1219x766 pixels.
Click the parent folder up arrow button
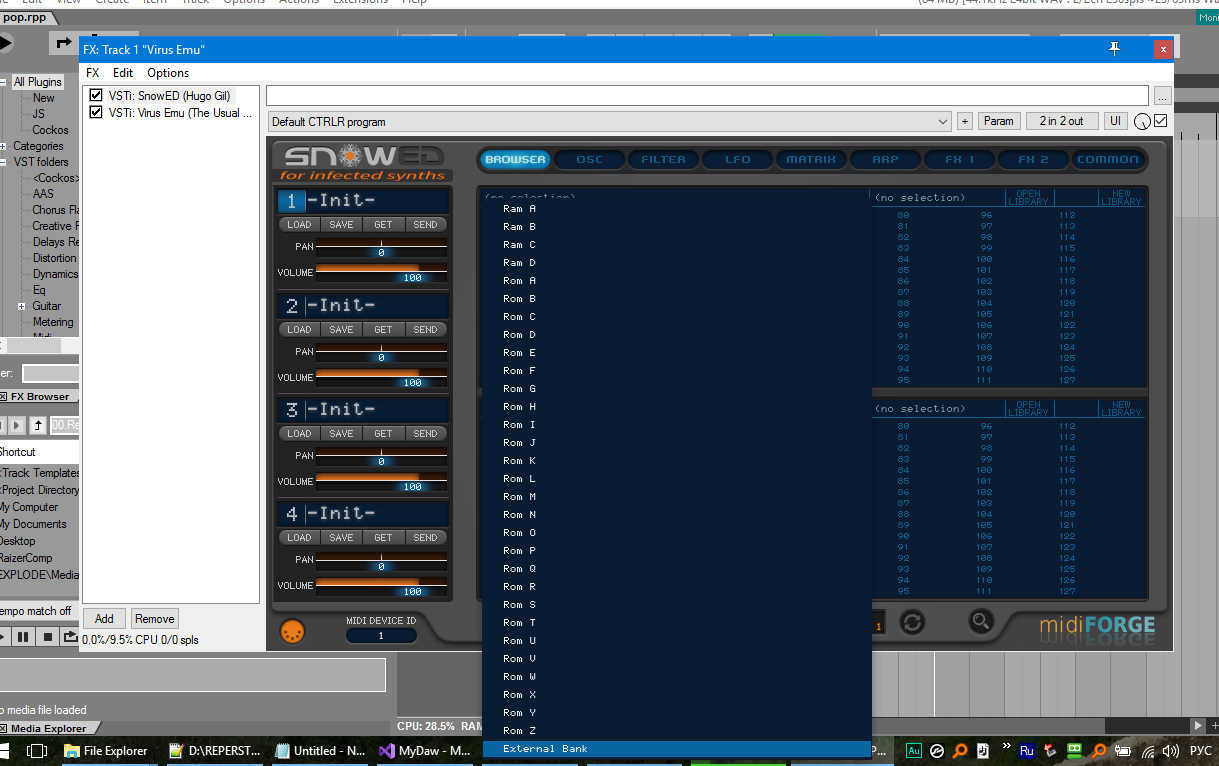(37, 425)
